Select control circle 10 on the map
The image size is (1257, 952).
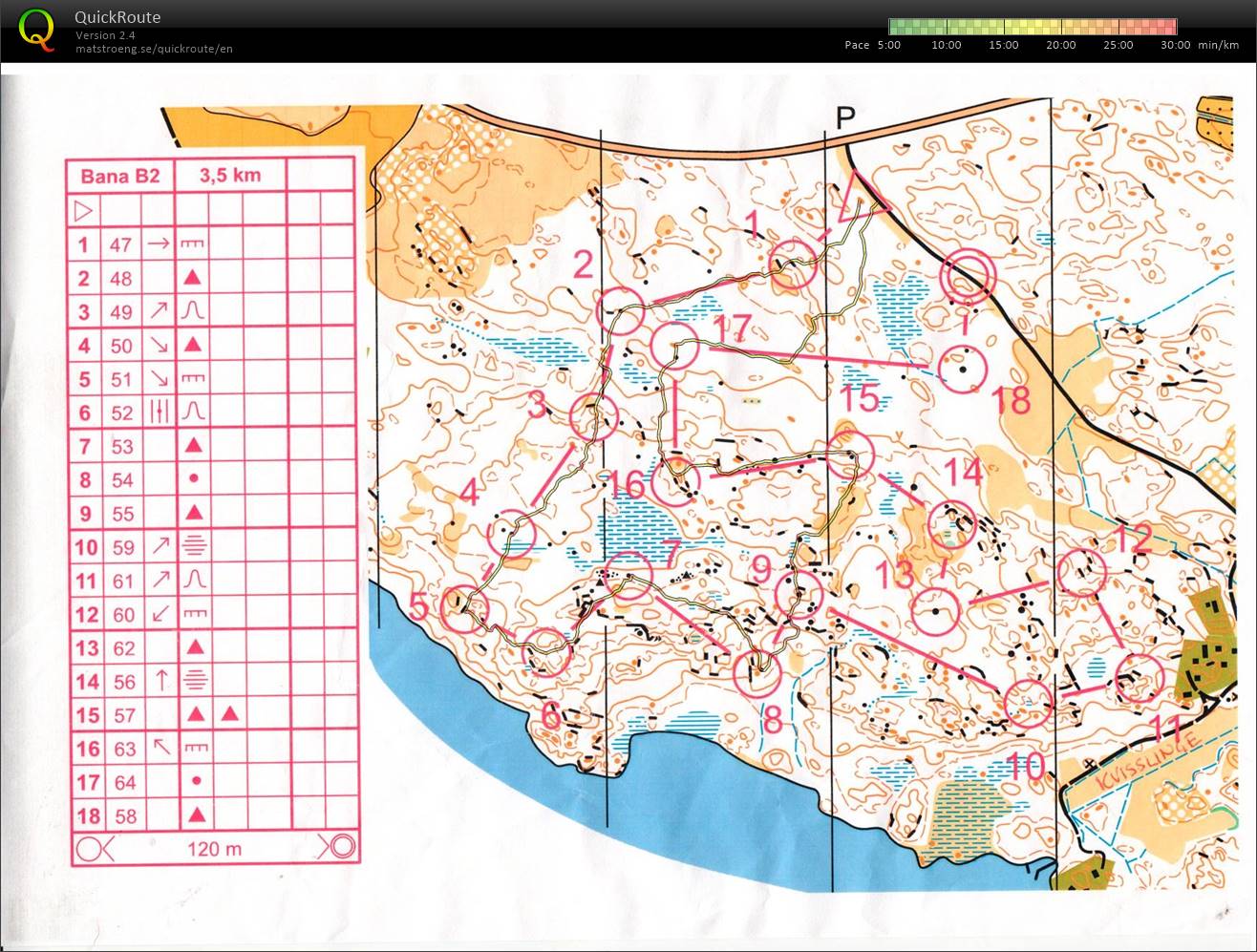pos(1029,704)
